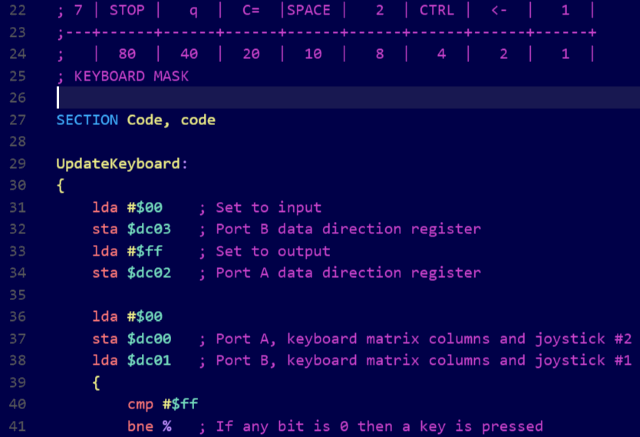640x437 pixels.
Task: Place cursor on empty line 35
Action: [327, 295]
